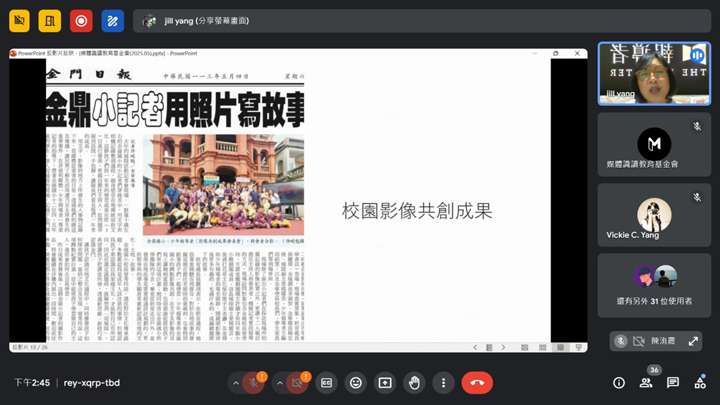
Task: Open the activities icon
Action: [x=700, y=383]
